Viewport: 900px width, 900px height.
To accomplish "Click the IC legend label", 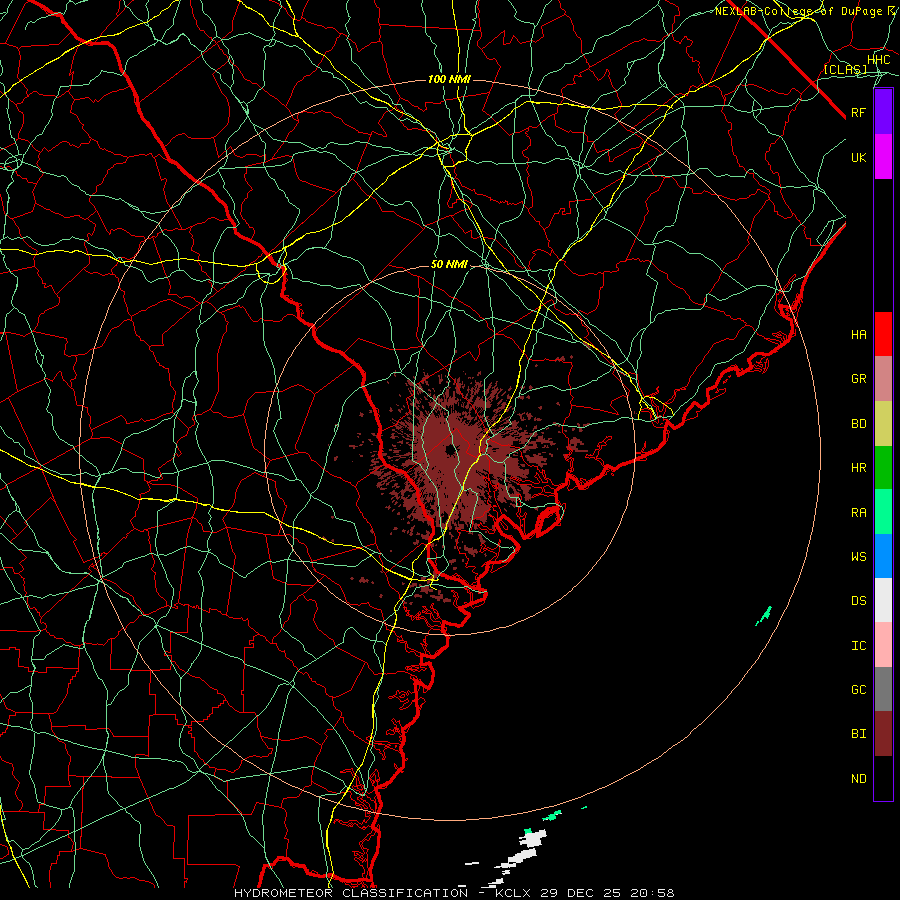I will pos(859,646).
